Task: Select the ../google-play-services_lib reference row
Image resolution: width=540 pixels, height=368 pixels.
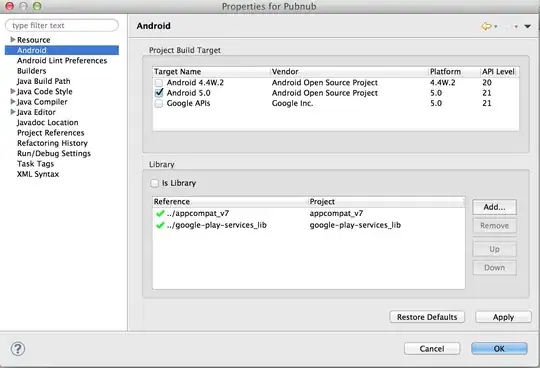Action: [x=309, y=225]
